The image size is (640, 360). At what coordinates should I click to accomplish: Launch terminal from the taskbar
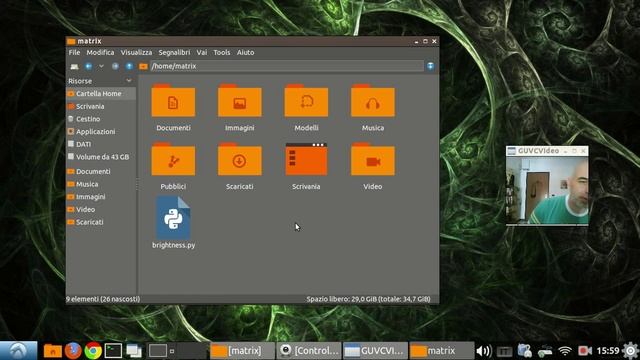113,351
